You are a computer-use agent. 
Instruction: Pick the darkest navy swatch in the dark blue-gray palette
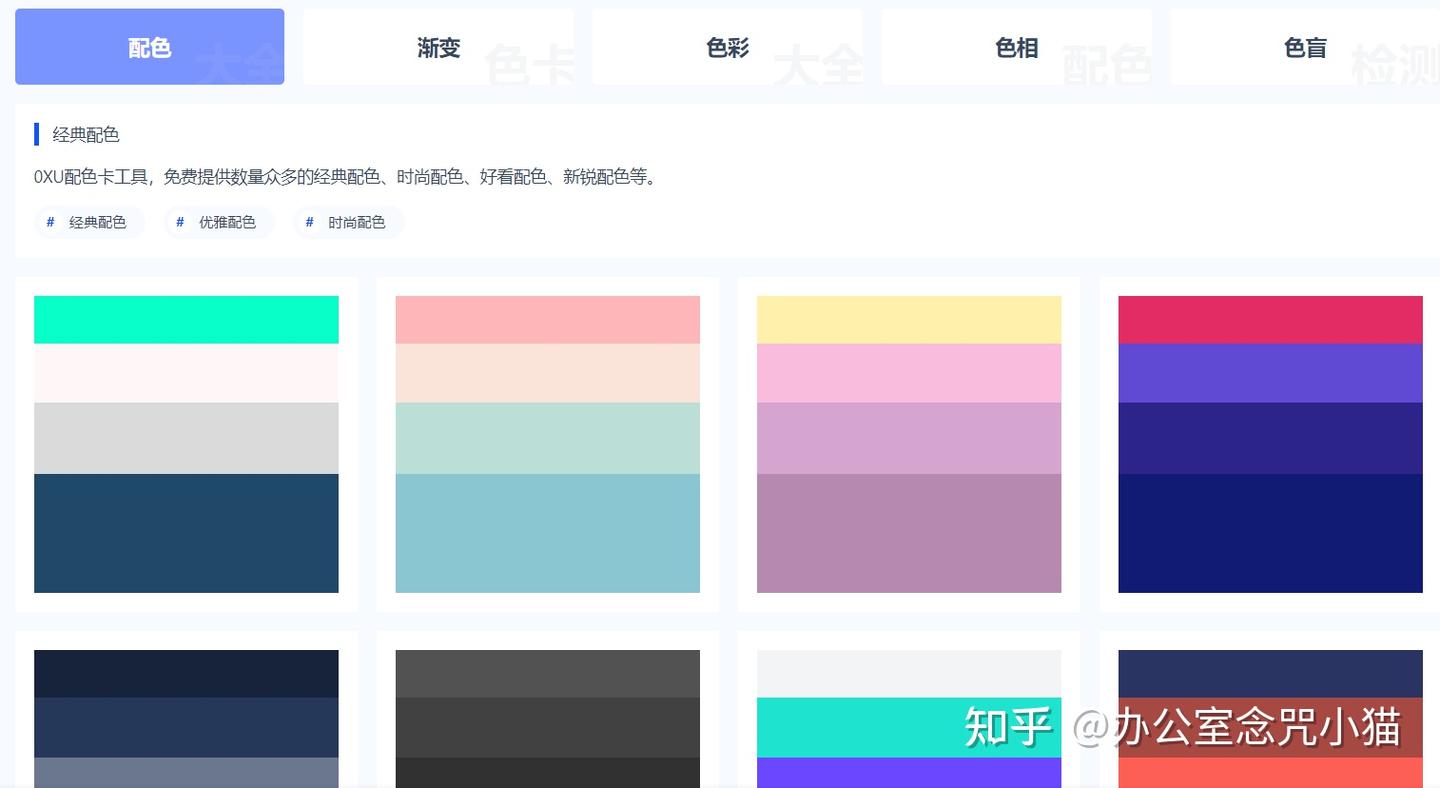tap(186, 674)
